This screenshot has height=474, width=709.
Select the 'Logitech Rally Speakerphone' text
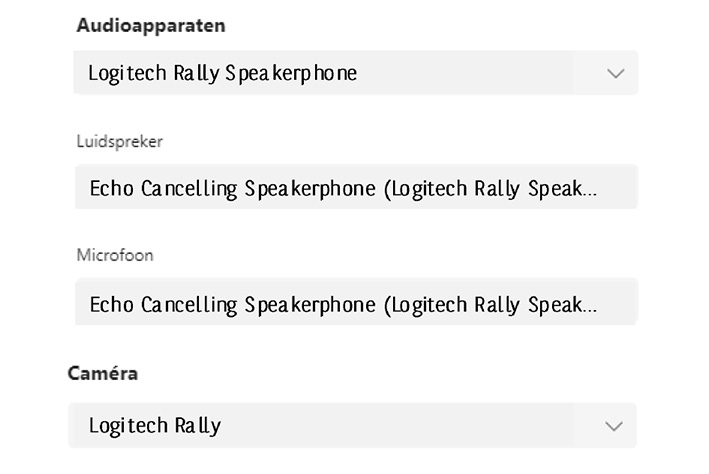222,73
